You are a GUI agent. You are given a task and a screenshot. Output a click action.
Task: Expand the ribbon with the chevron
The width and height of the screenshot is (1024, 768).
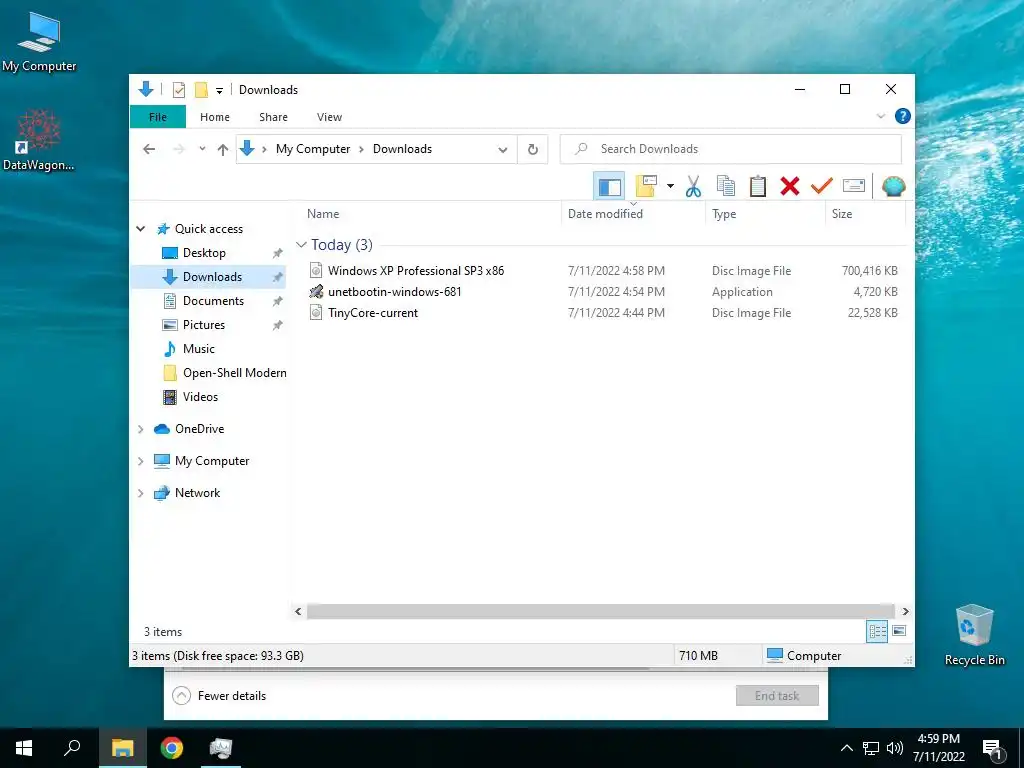click(880, 116)
